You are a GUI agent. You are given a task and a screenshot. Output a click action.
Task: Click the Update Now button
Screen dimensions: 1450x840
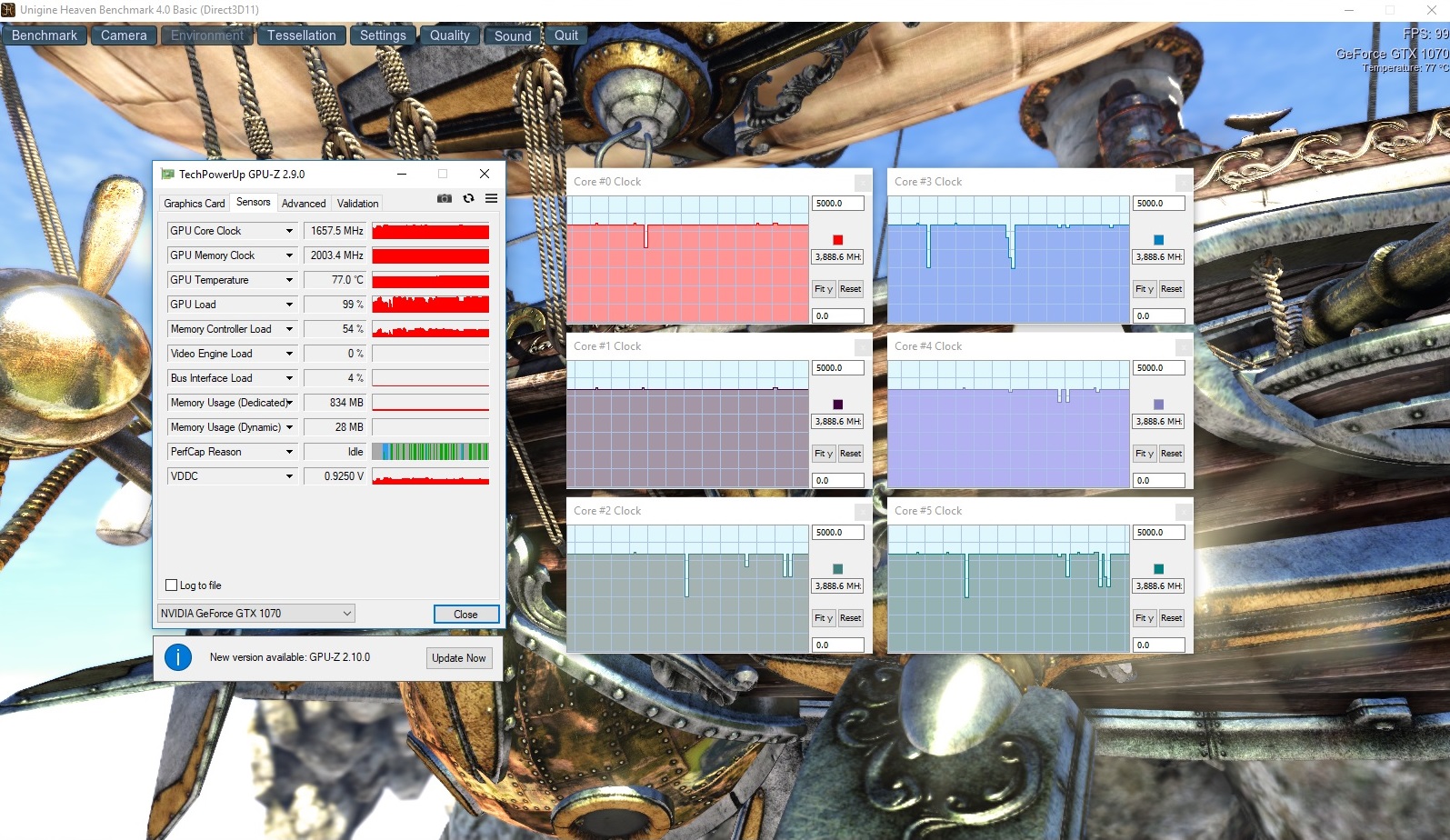pos(459,658)
